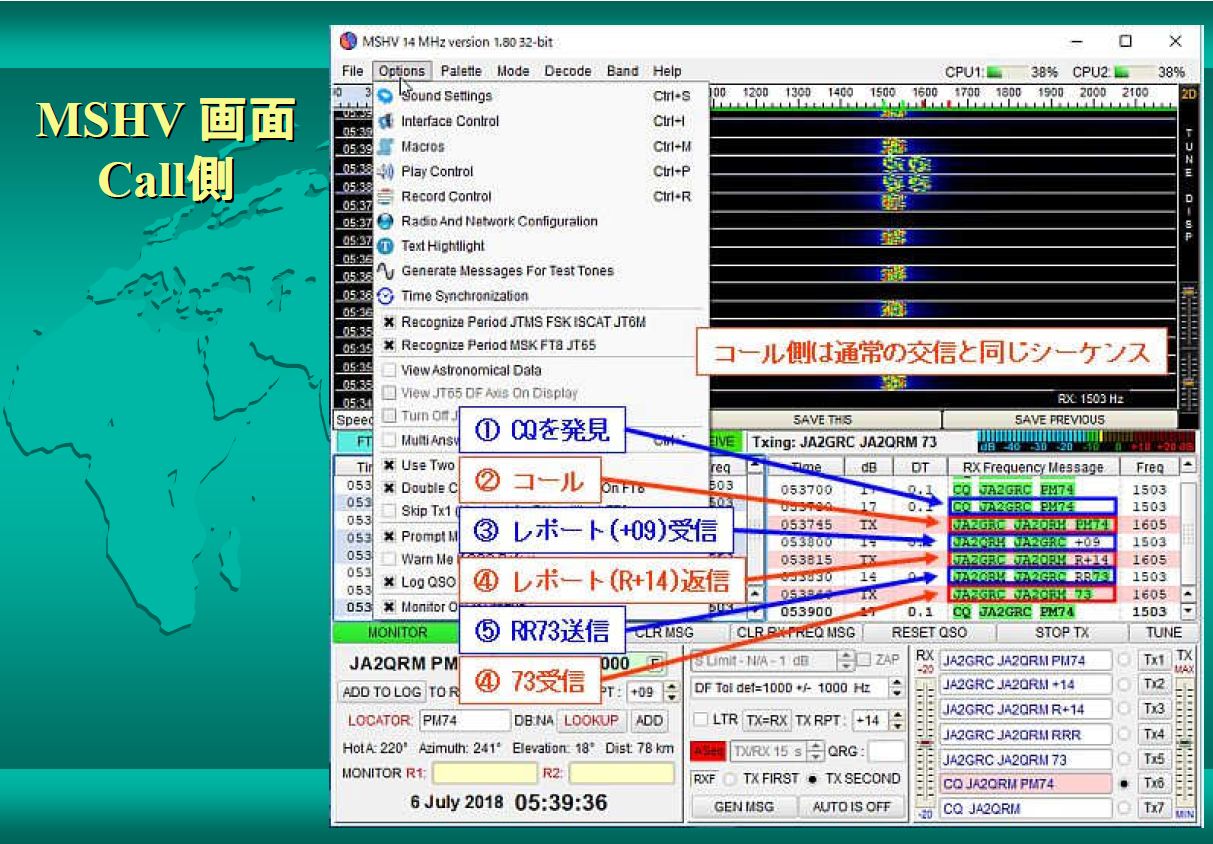
Task: Click the RXF button
Action: [x=706, y=778]
